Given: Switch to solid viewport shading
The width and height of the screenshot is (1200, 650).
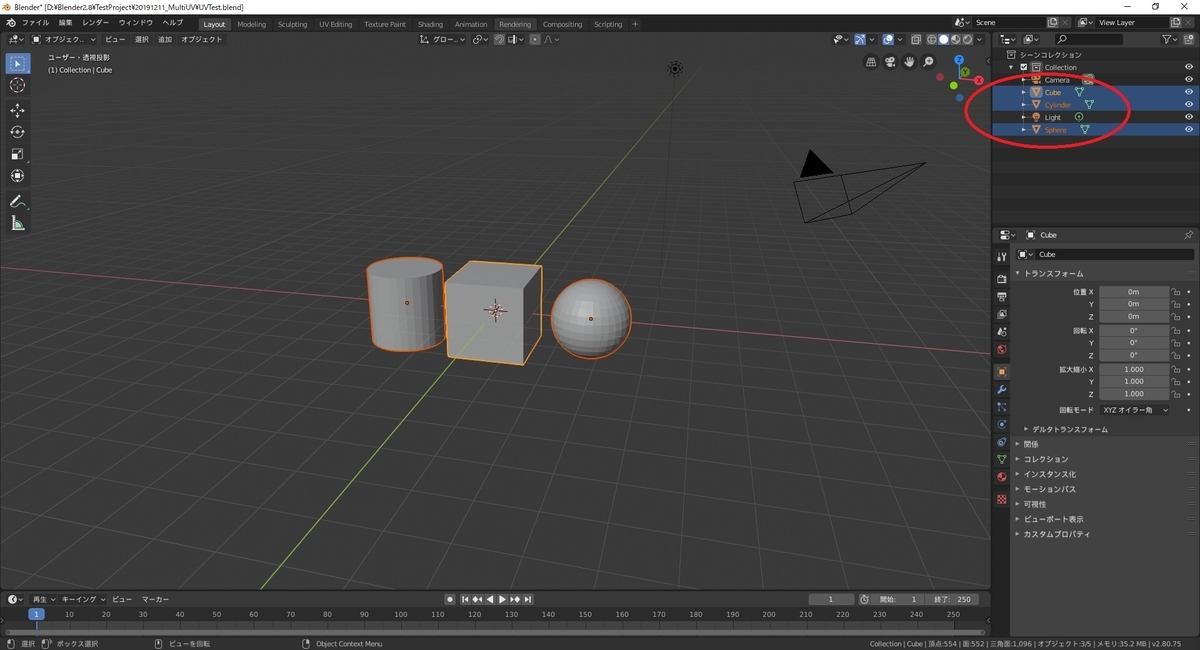Looking at the screenshot, I should pyautogui.click(x=943, y=39).
